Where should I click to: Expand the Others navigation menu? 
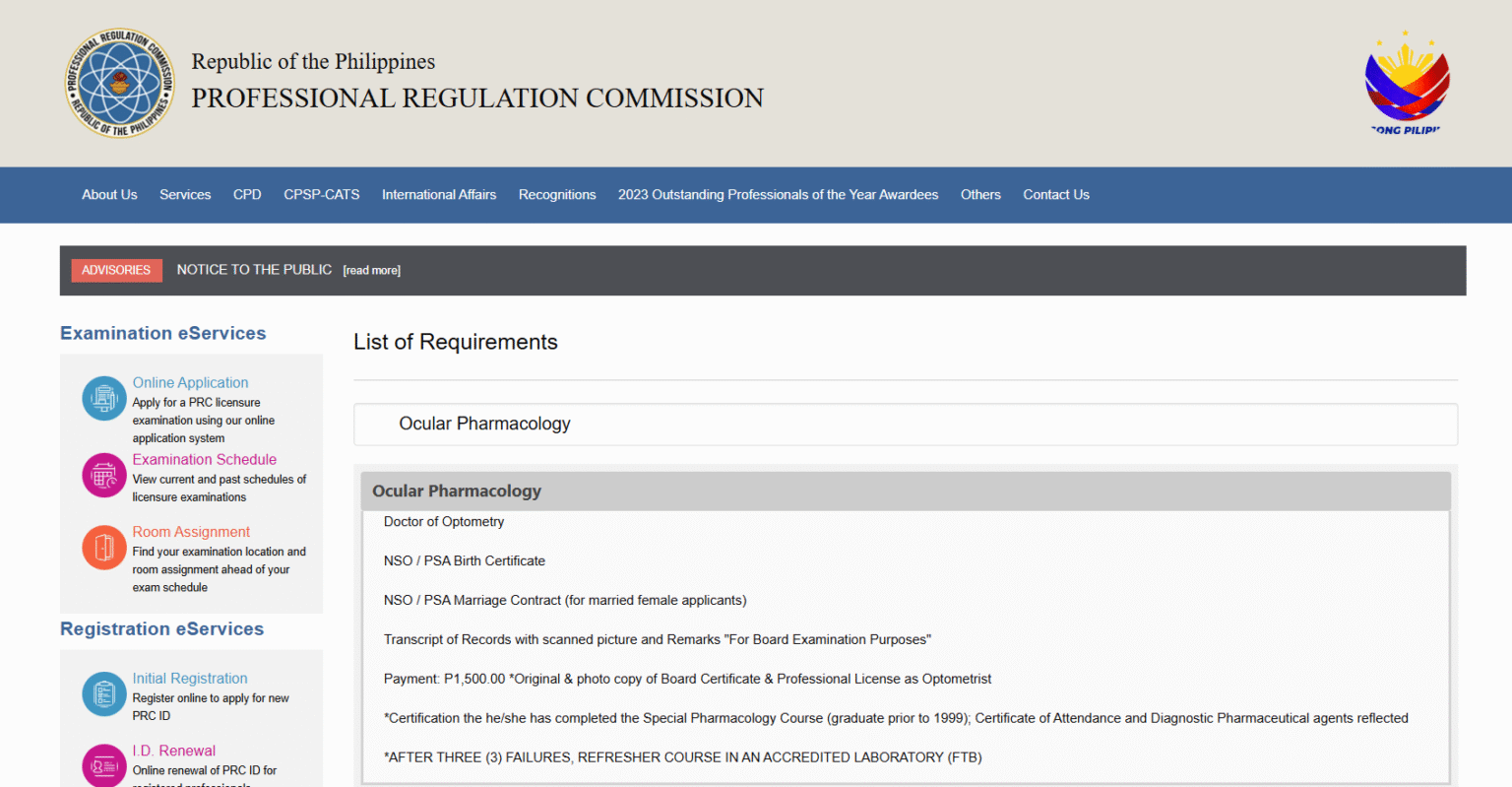click(980, 195)
